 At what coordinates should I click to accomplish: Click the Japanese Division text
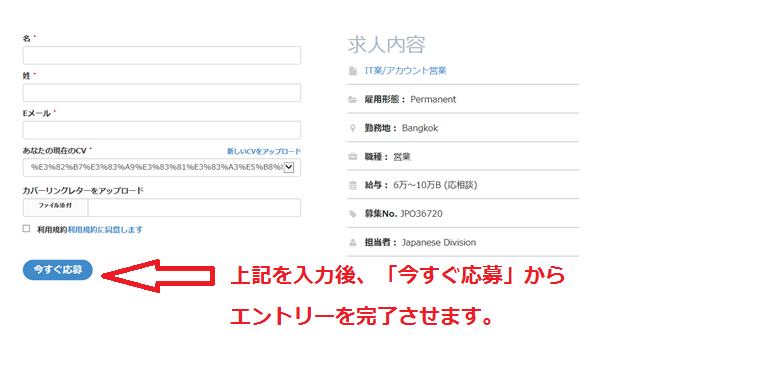click(439, 242)
